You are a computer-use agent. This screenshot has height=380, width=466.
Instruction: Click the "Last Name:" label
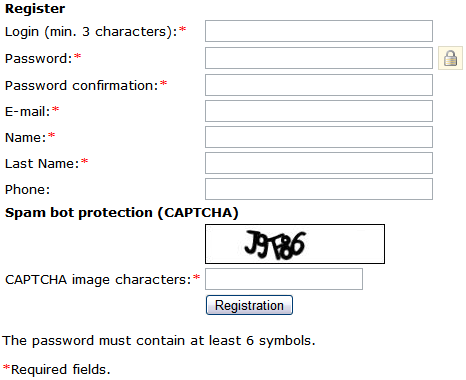(x=42, y=164)
